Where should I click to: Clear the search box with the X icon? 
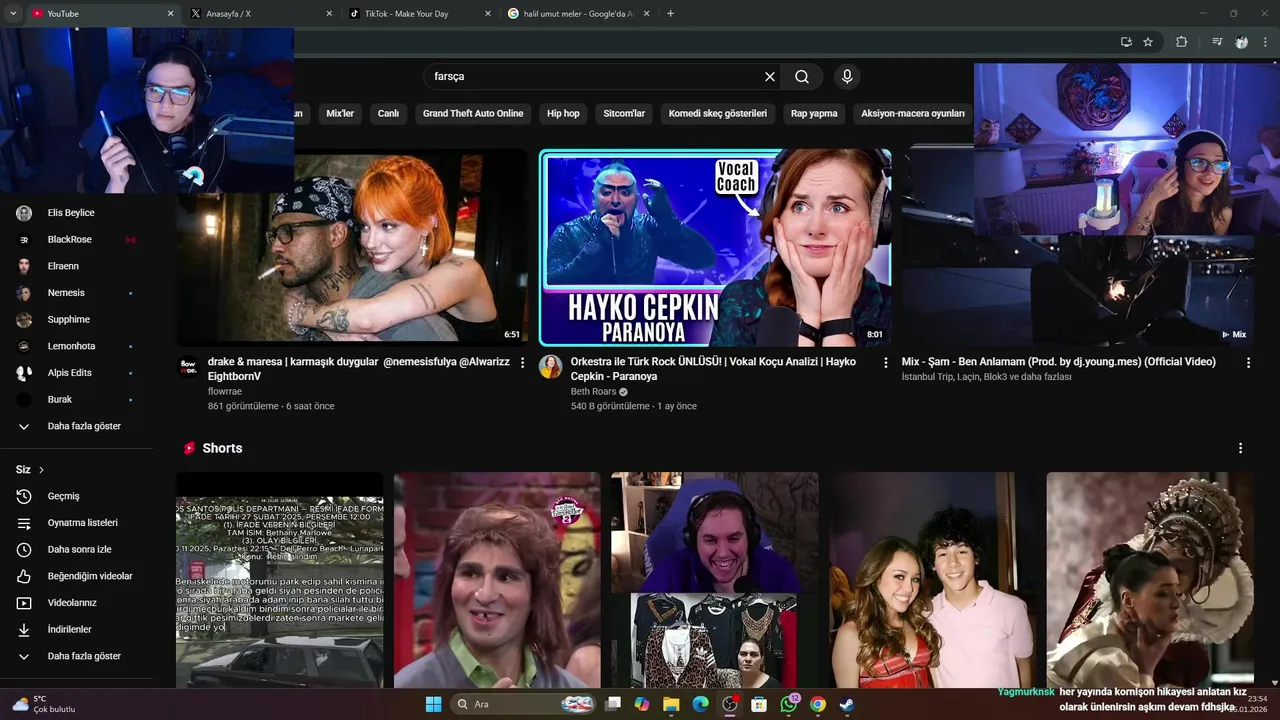click(770, 77)
